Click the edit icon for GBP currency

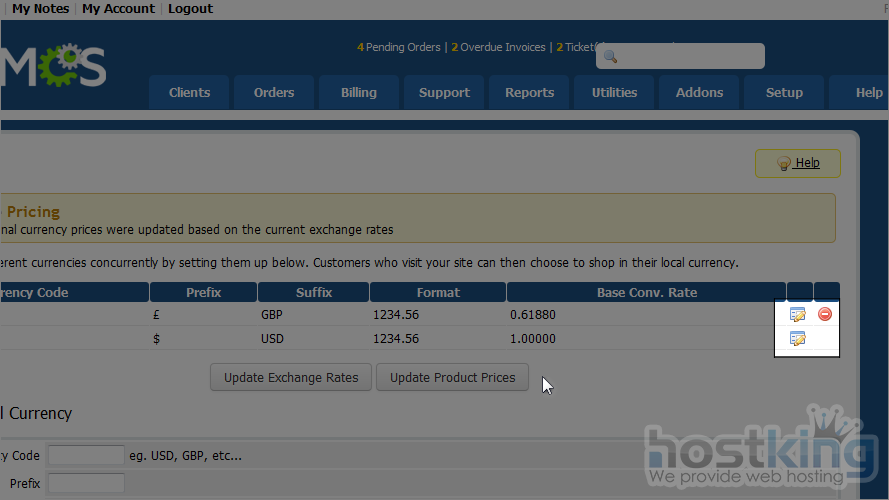[797, 314]
